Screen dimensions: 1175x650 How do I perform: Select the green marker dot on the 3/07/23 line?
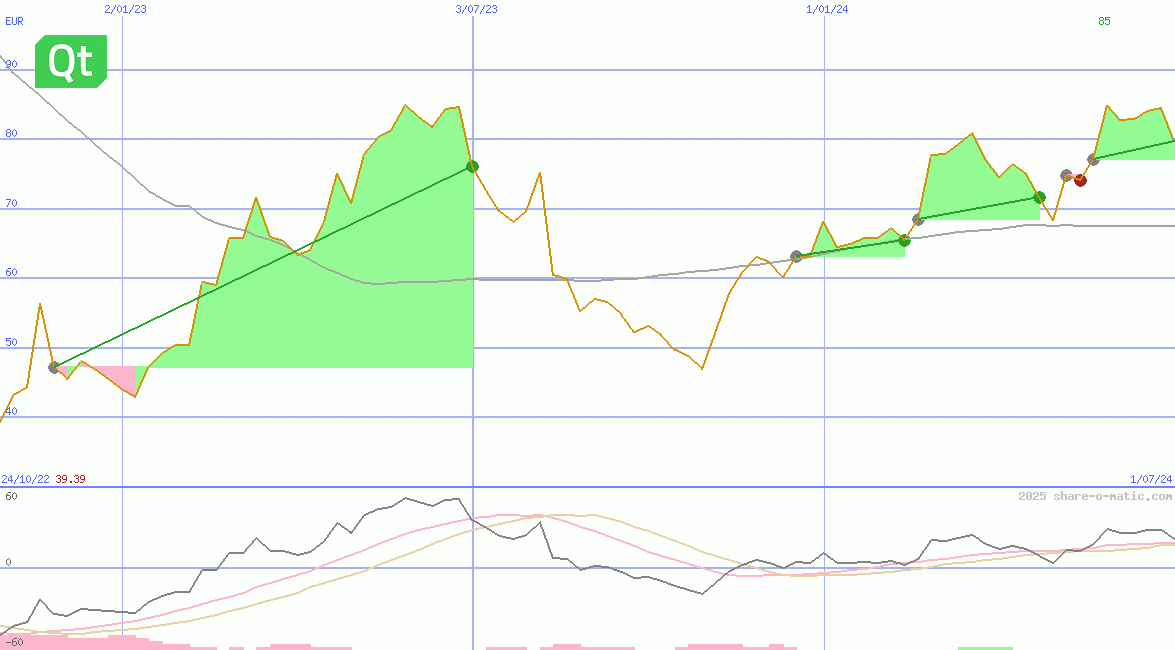(472, 166)
